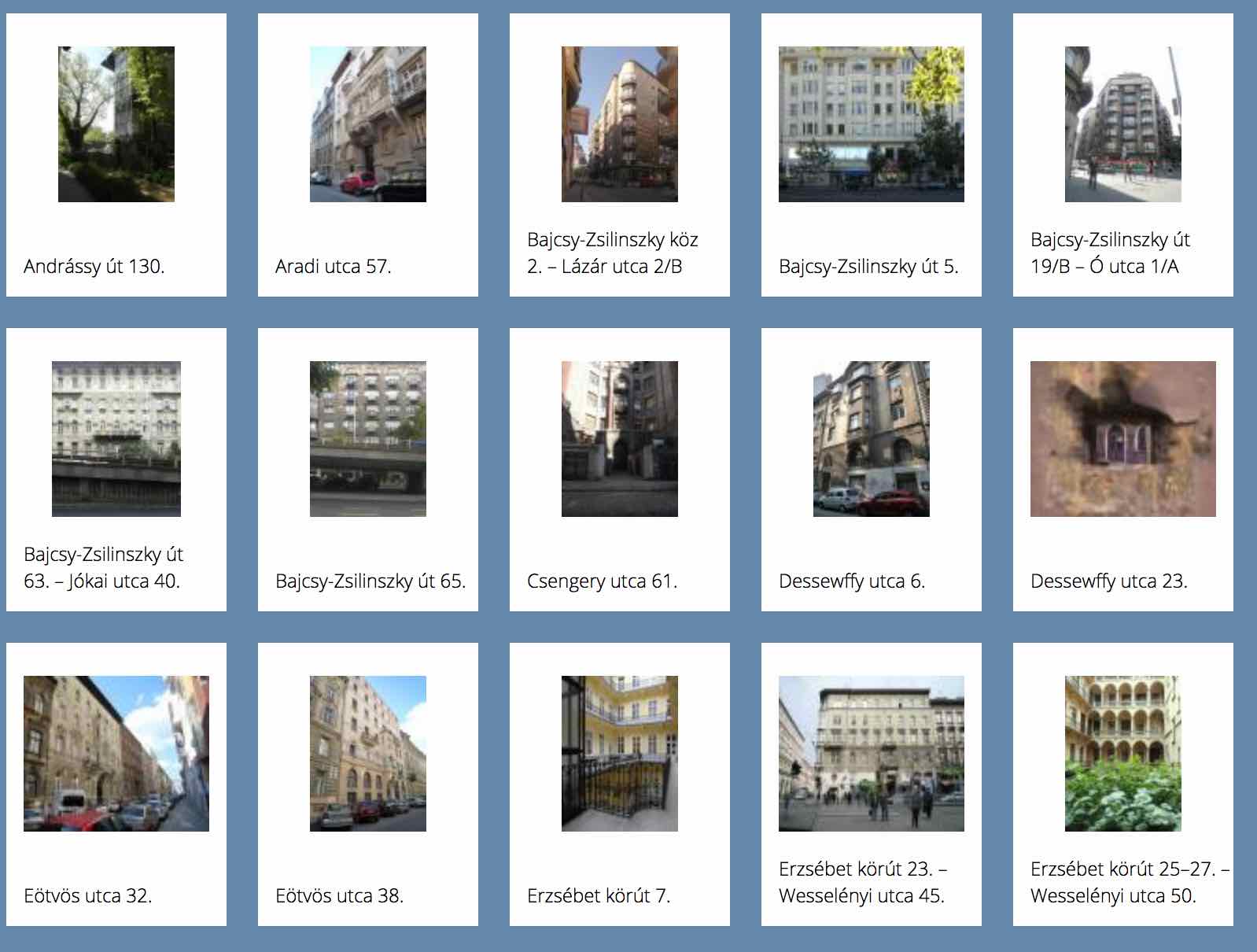Open the Bajcsy-Zsilinszky út 5. building photo
This screenshot has width=1257, height=952.
(x=872, y=124)
